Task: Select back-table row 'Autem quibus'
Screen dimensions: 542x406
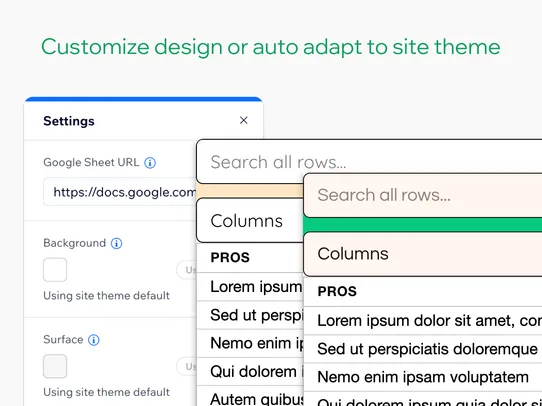Action: coord(250,396)
